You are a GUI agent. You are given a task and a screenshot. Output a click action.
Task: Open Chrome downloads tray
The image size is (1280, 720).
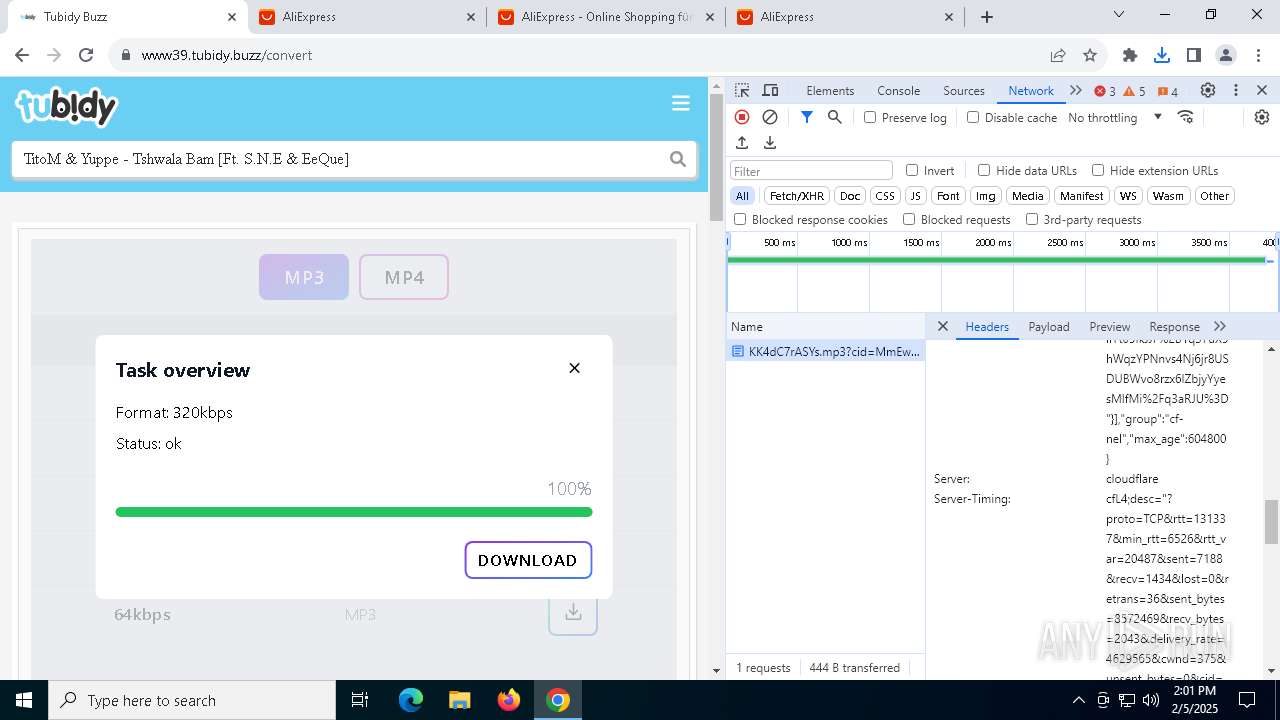coord(1162,55)
